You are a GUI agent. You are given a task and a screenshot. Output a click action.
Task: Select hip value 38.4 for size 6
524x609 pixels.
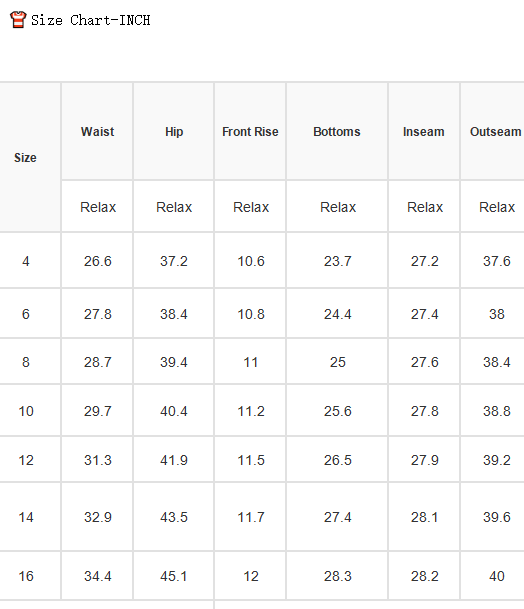click(174, 314)
